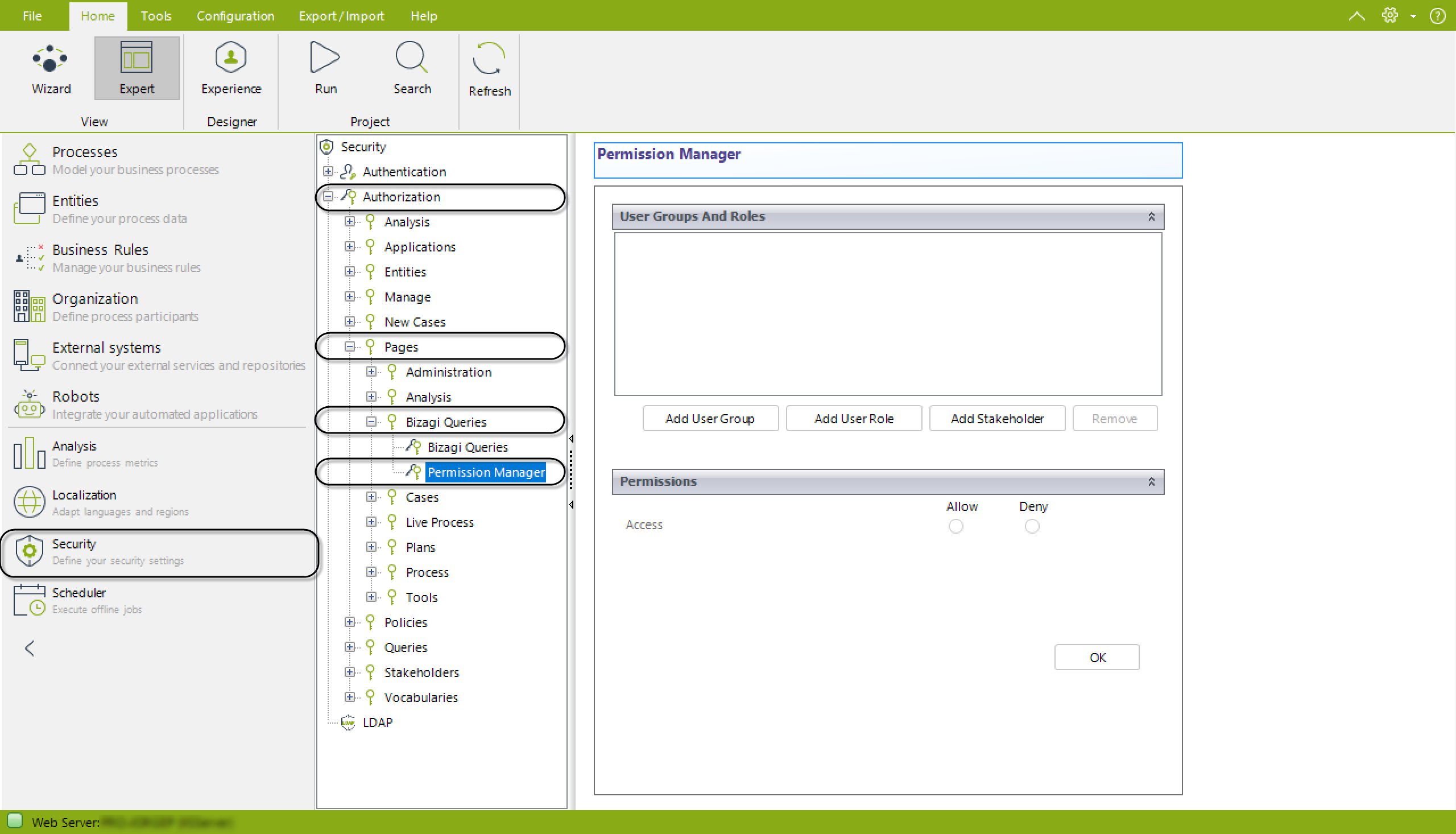
Task: Open the Security module
Action: [x=159, y=552]
